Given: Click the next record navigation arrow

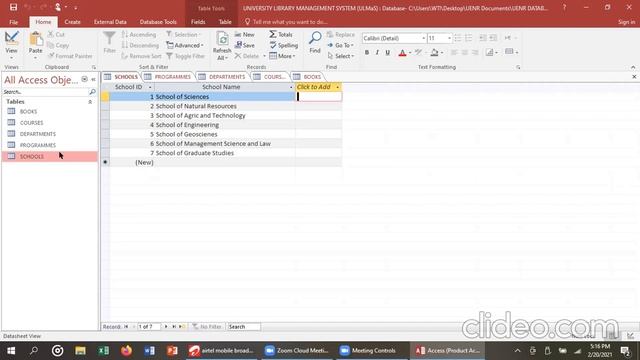Looking at the screenshot, I should click(x=166, y=327).
